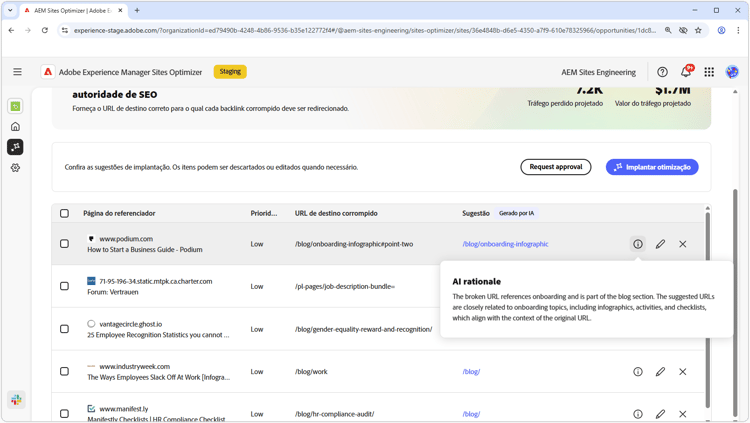This screenshot has height=423, width=750.
Task: View site information icon in address bar
Action: pyautogui.click(x=65, y=30)
